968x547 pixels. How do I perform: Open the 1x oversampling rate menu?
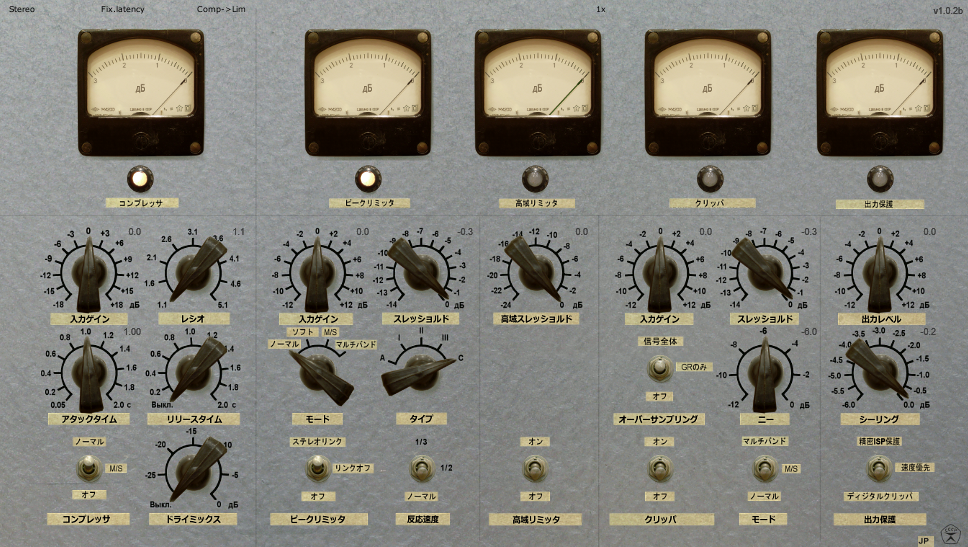click(601, 9)
